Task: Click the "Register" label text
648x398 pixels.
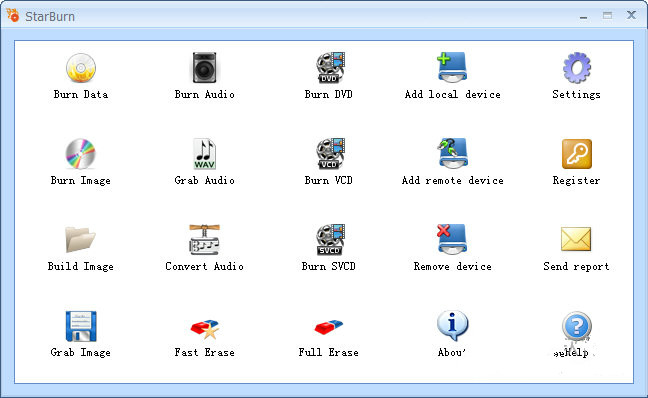Action: pos(577,181)
